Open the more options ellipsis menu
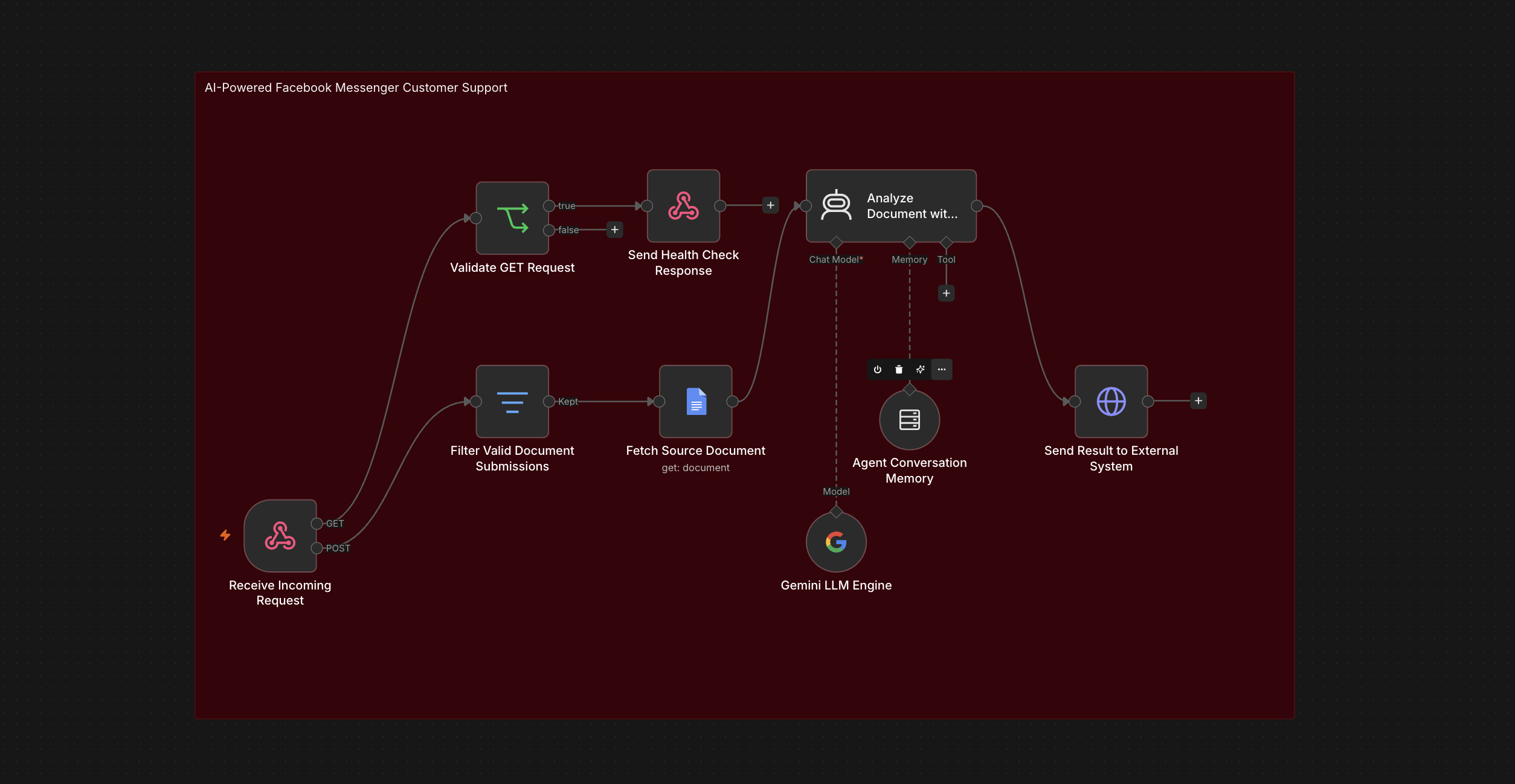Image resolution: width=1515 pixels, height=784 pixels. [942, 370]
